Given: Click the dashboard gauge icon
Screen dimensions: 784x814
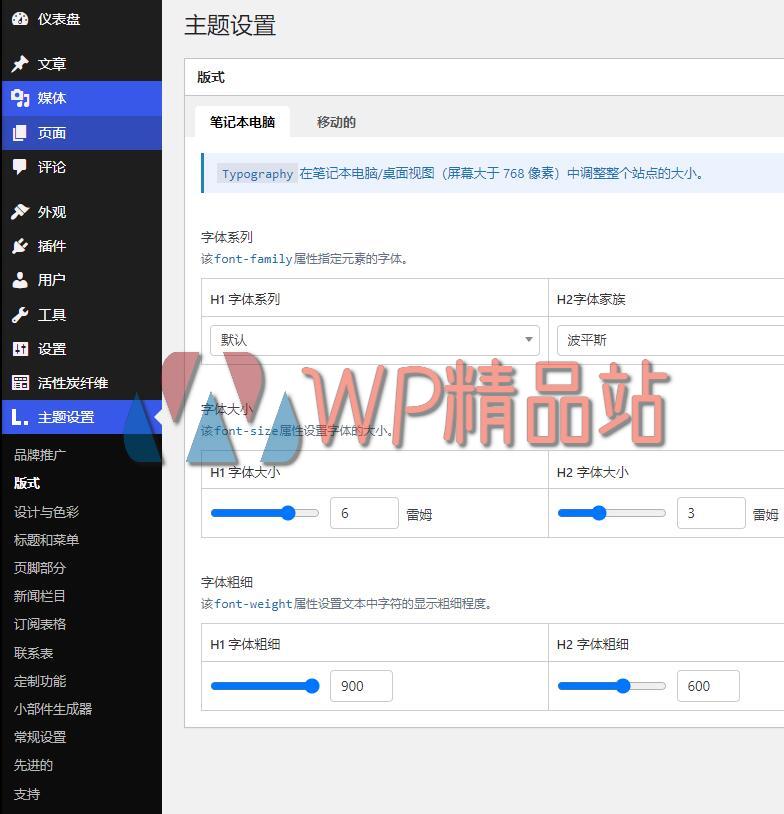Looking at the screenshot, I should 20,19.
